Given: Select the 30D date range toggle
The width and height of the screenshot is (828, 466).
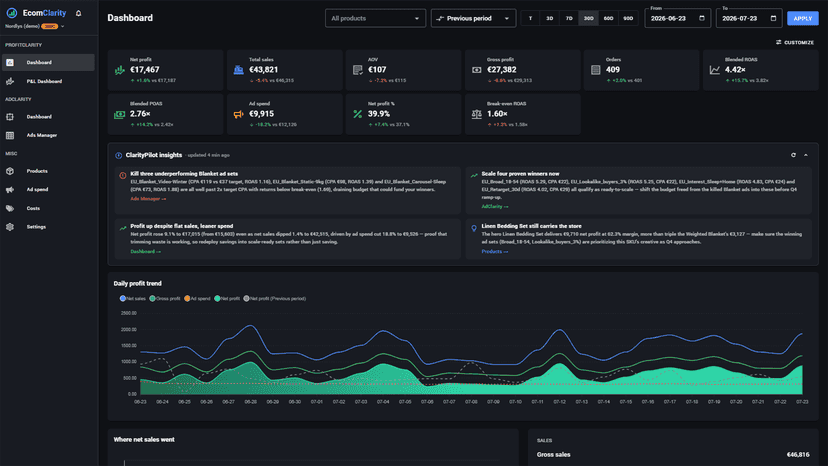Looking at the screenshot, I should pyautogui.click(x=588, y=18).
